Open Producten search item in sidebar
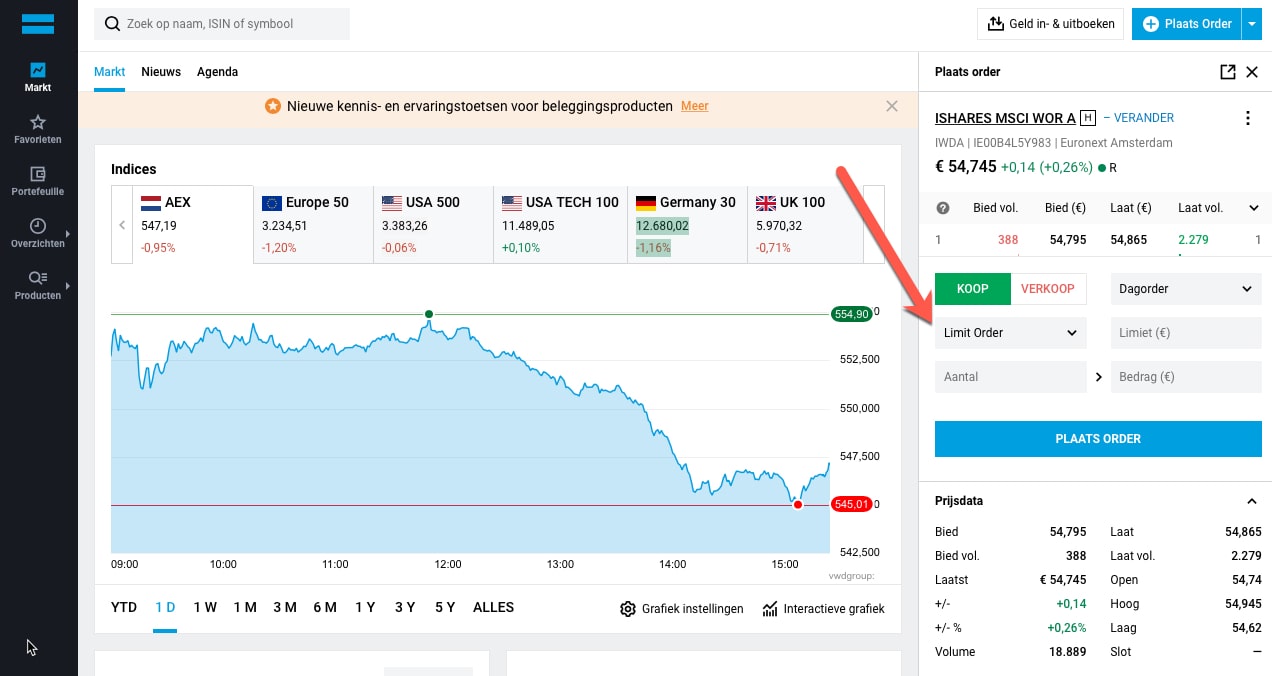The height and width of the screenshot is (676, 1272). (x=38, y=285)
